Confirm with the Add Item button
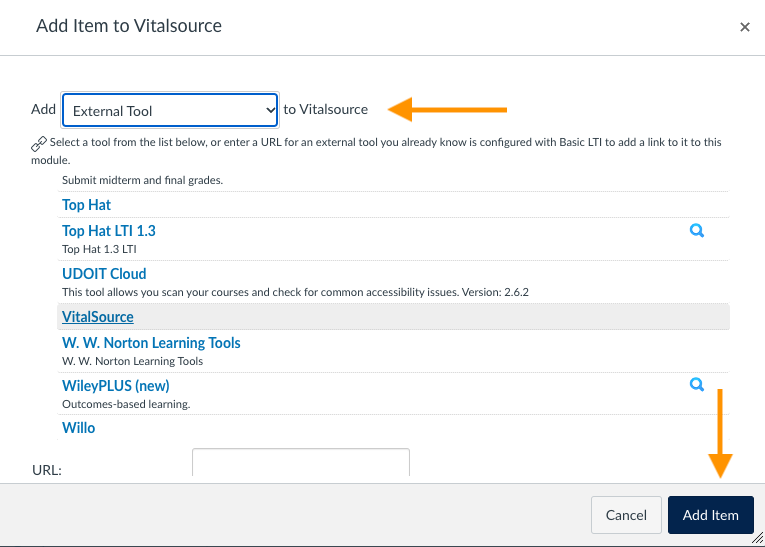Viewport: 765px width, 547px height. (710, 515)
